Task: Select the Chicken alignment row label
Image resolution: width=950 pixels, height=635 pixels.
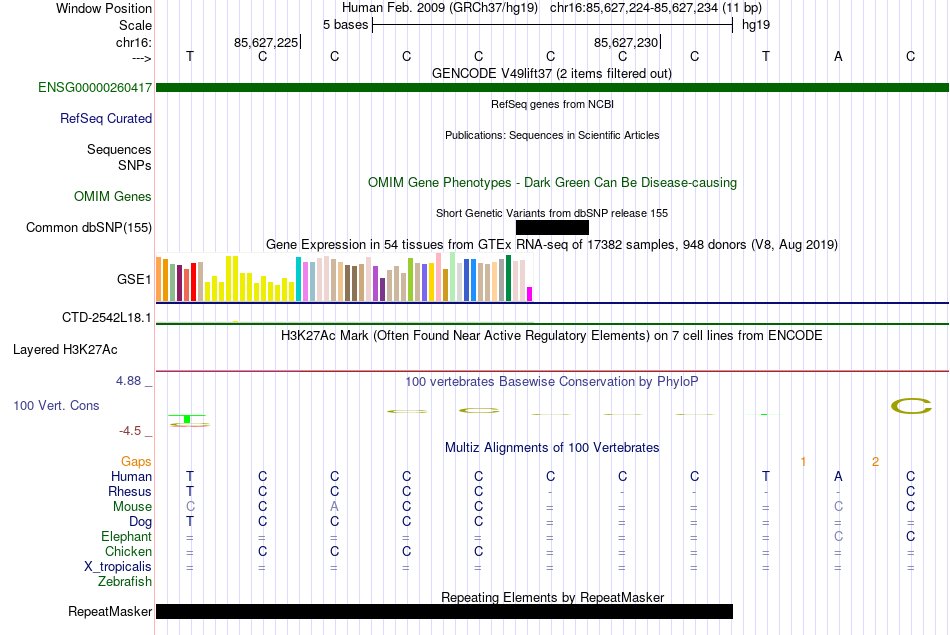Action: [x=128, y=551]
